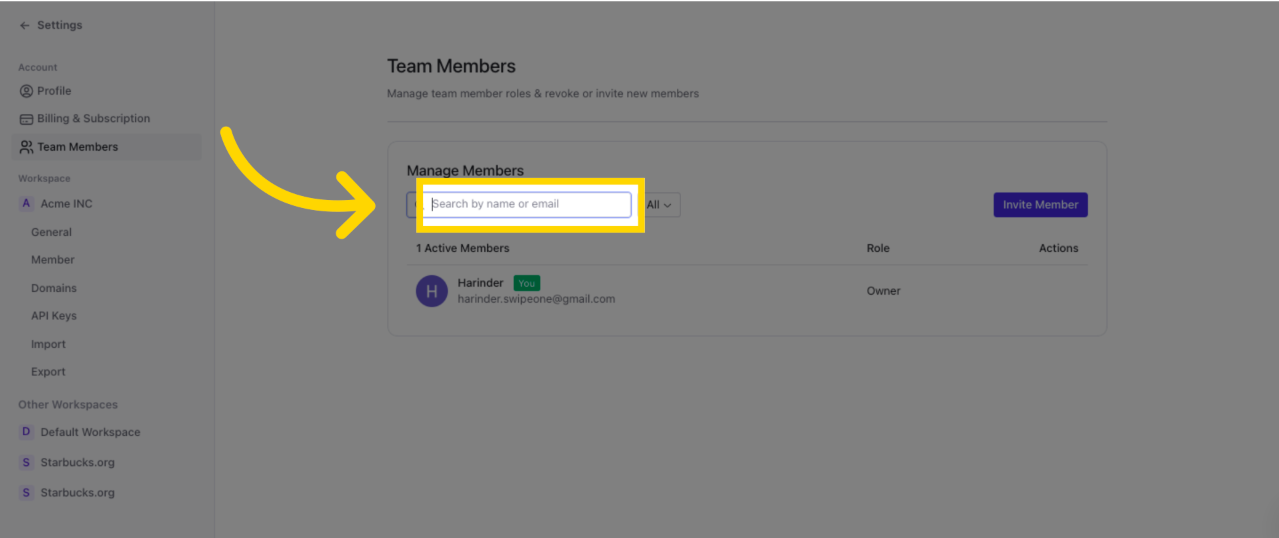Screen dimensions: 1279x538
Task: Click harinder.swipeone@gmail.com email text
Action: 536,299
